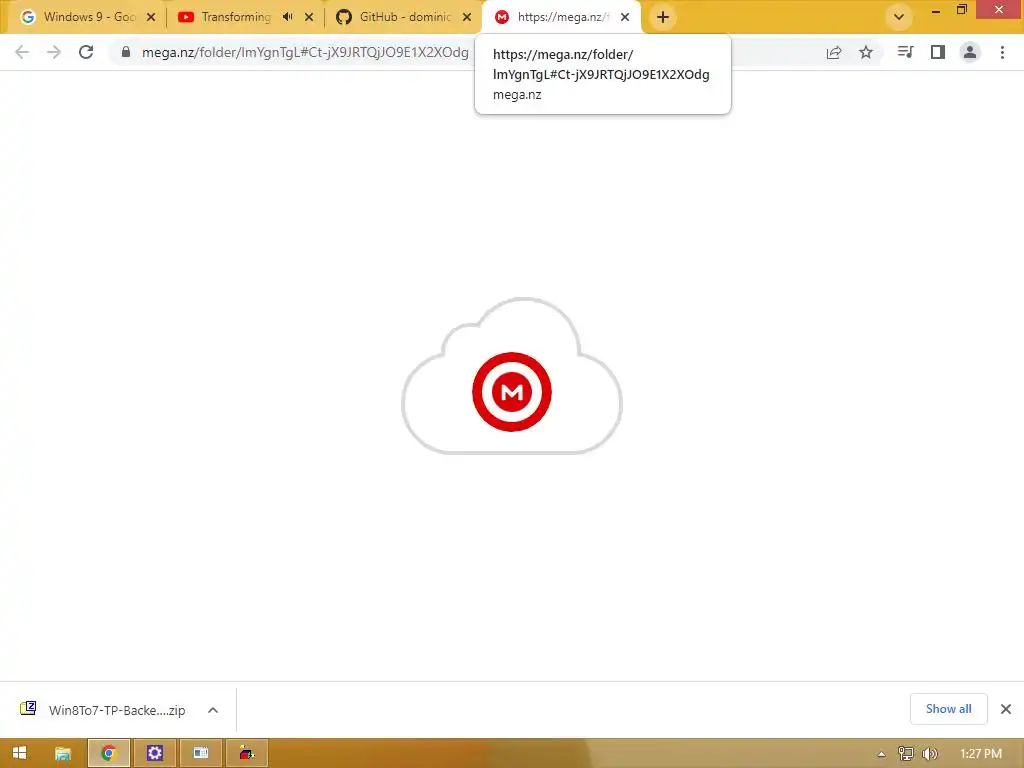Click the Chrome taskbar icon

(x=108, y=753)
